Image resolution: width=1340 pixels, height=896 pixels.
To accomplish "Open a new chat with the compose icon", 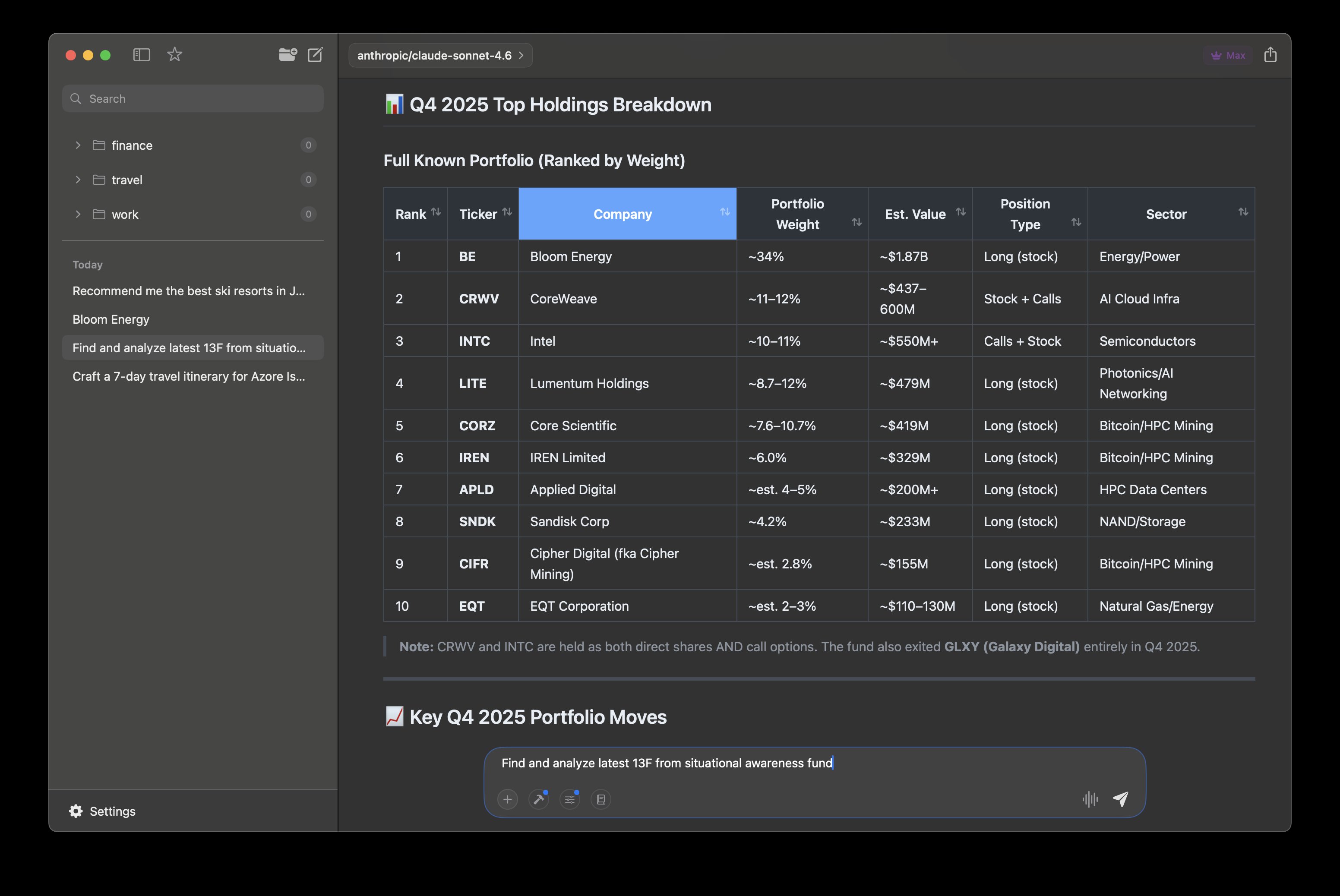I will [x=315, y=55].
